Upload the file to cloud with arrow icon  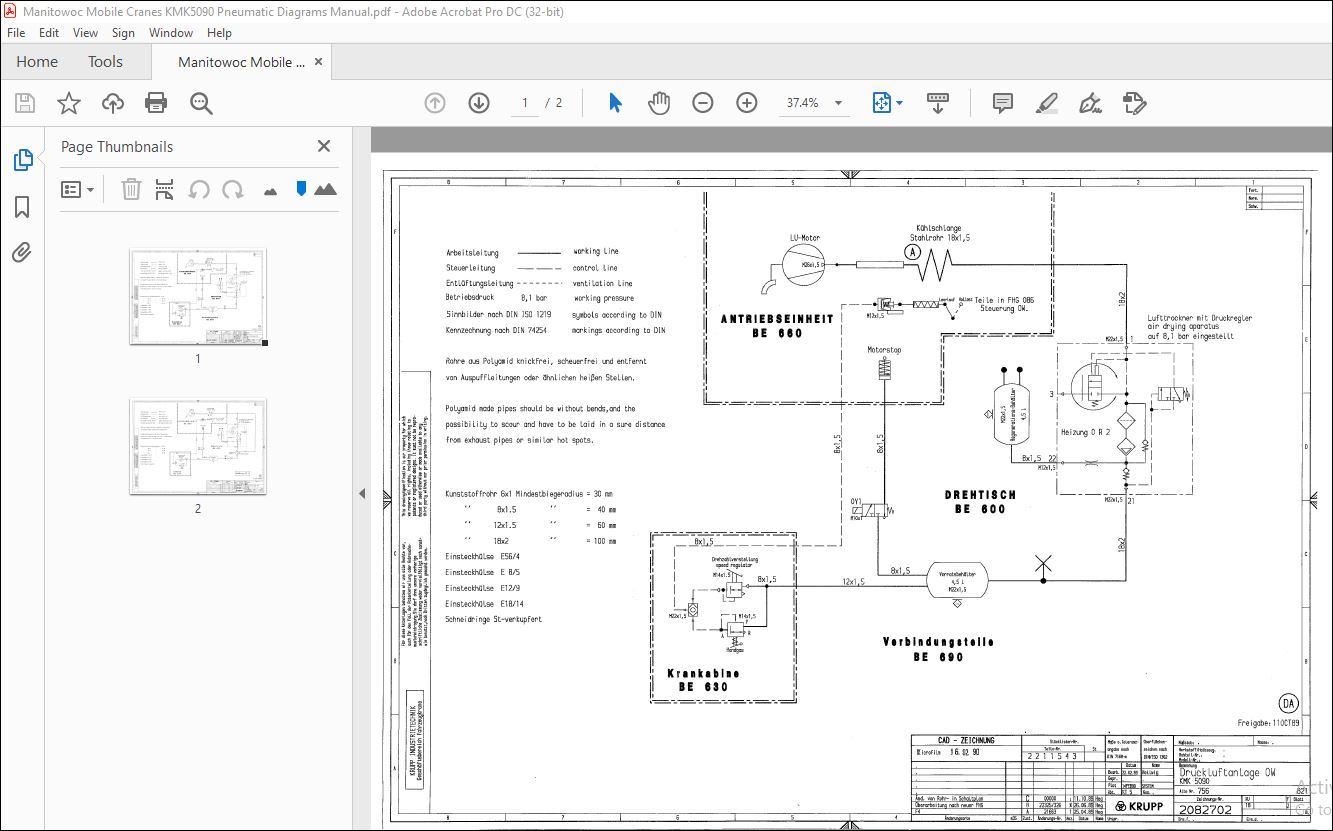point(112,103)
